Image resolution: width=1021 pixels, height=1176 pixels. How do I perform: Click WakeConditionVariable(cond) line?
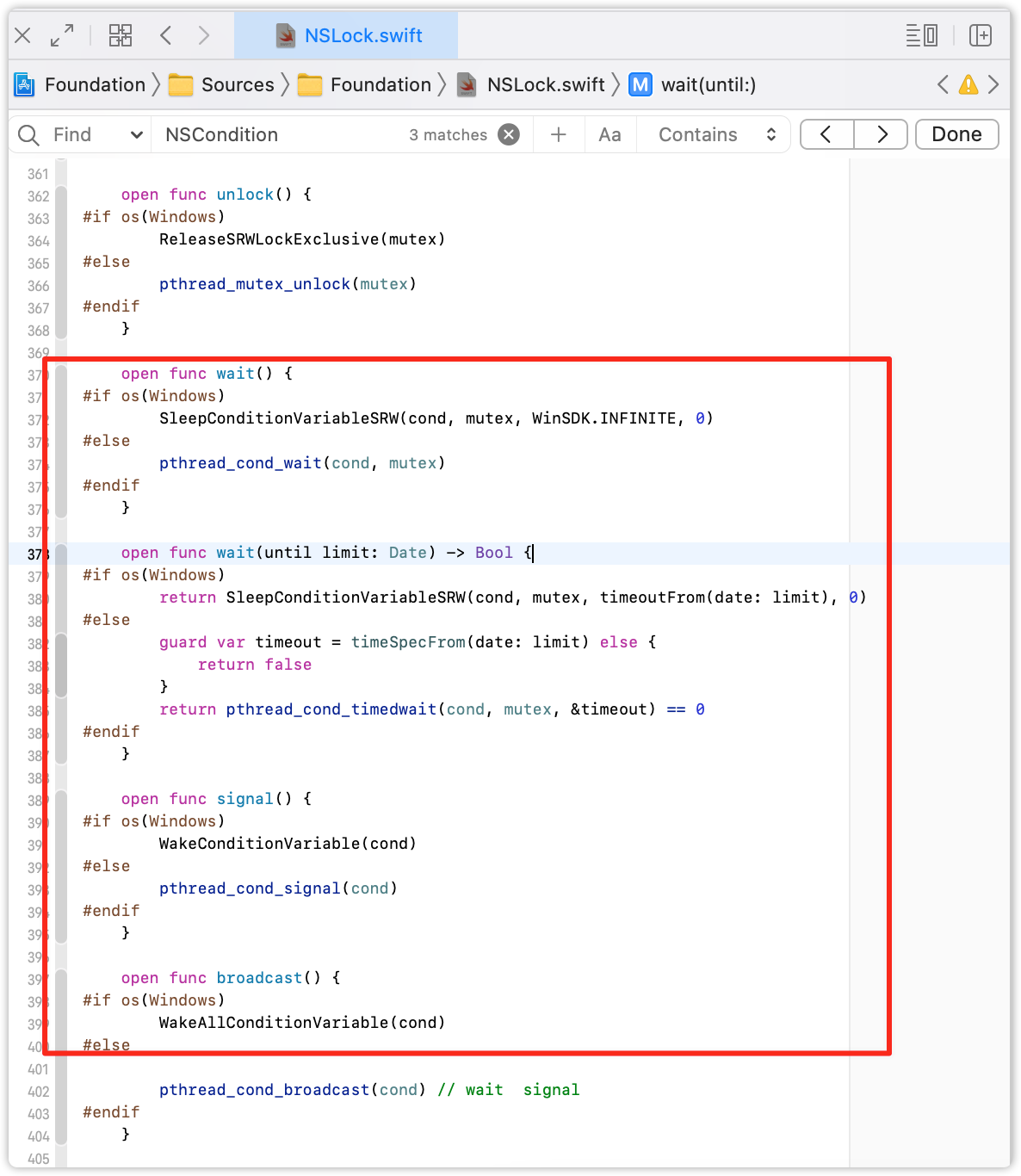(288, 844)
